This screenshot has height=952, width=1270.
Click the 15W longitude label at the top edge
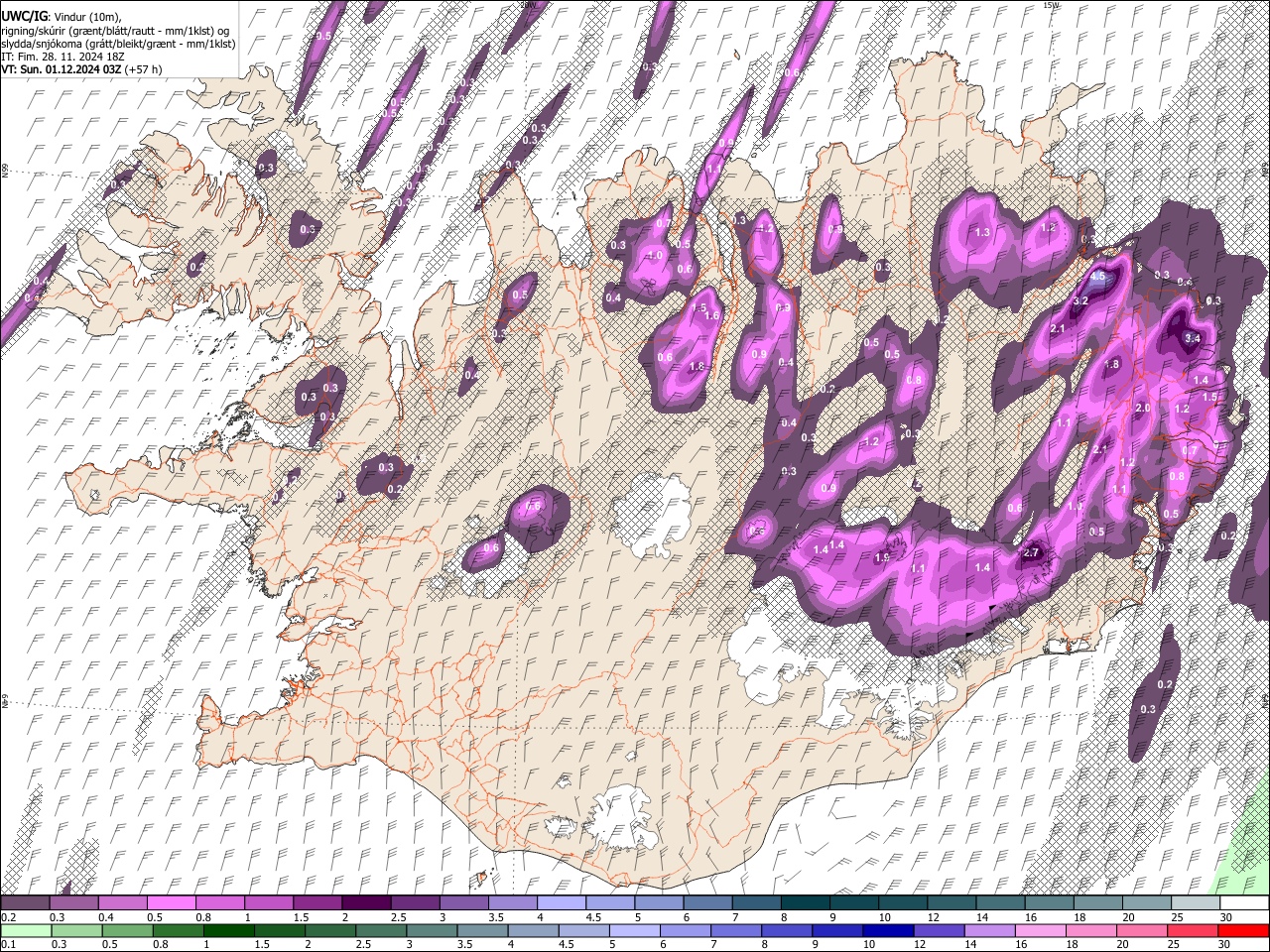tap(1052, 5)
